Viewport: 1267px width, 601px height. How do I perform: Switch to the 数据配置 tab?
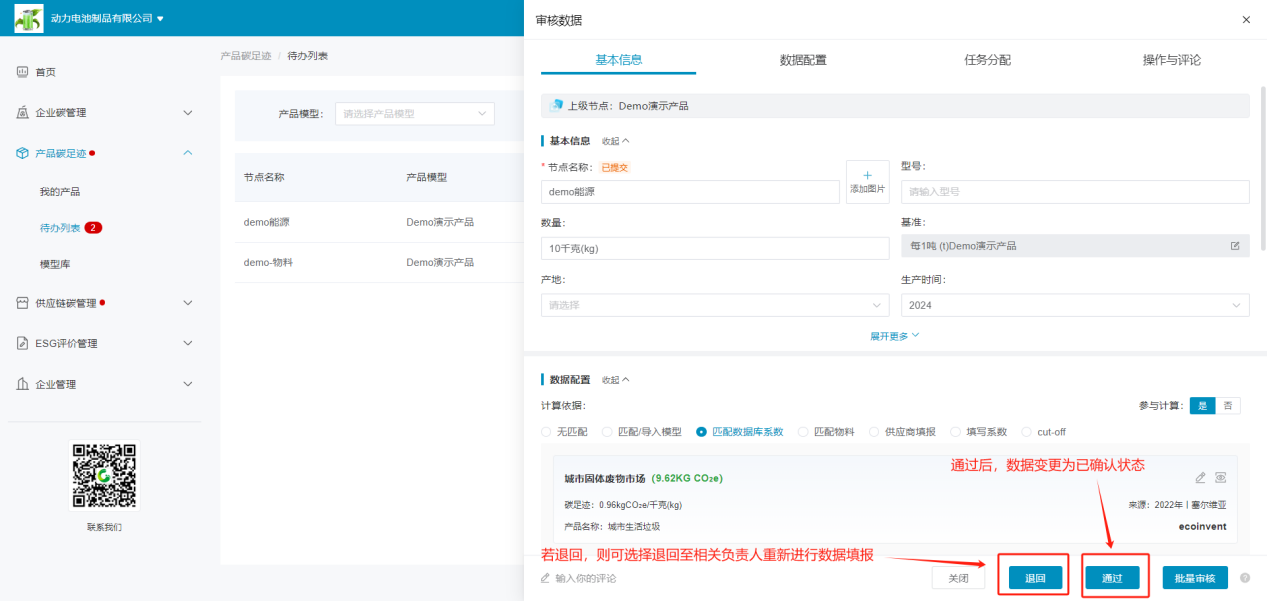click(x=803, y=60)
